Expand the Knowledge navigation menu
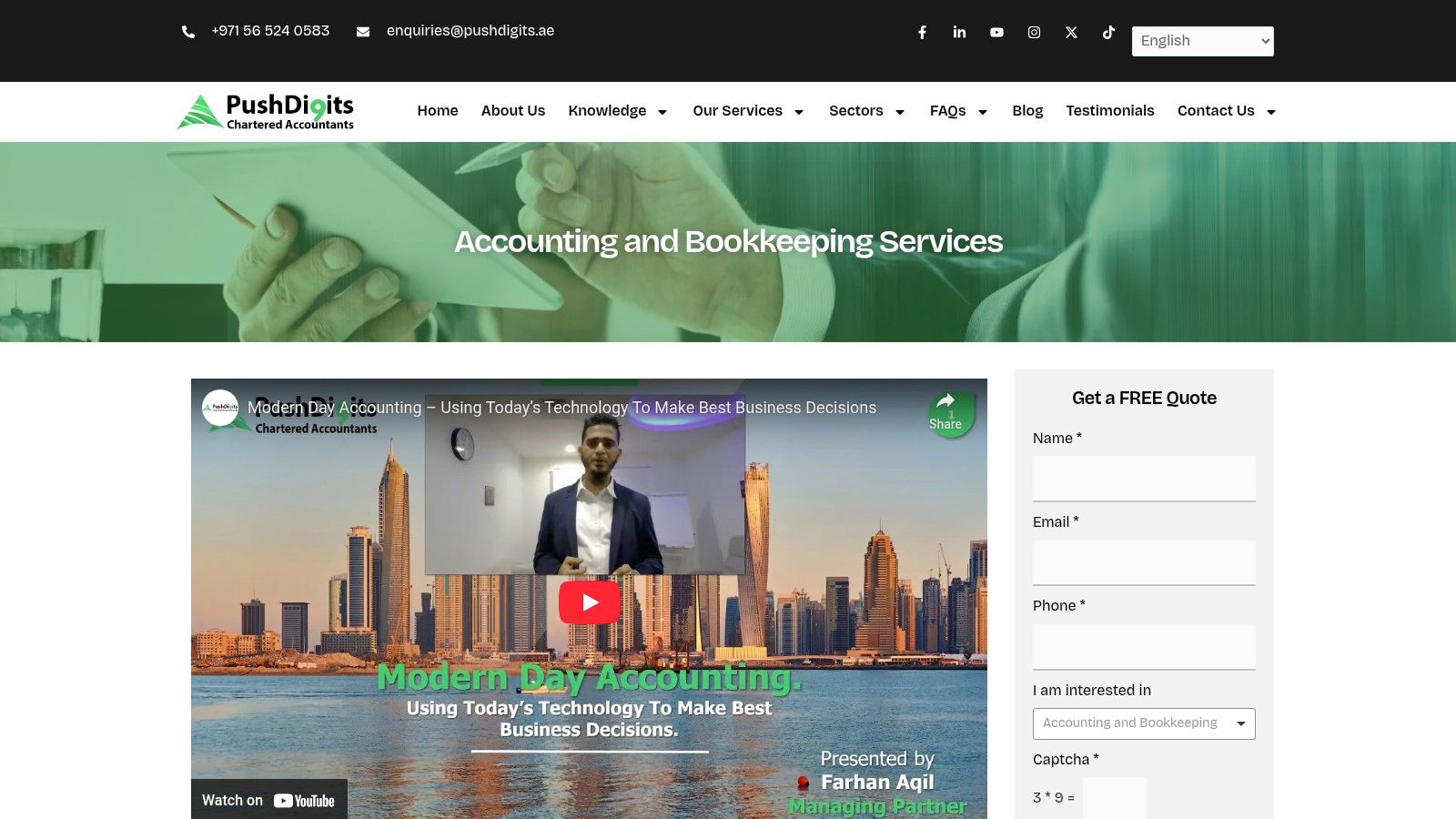 [617, 111]
